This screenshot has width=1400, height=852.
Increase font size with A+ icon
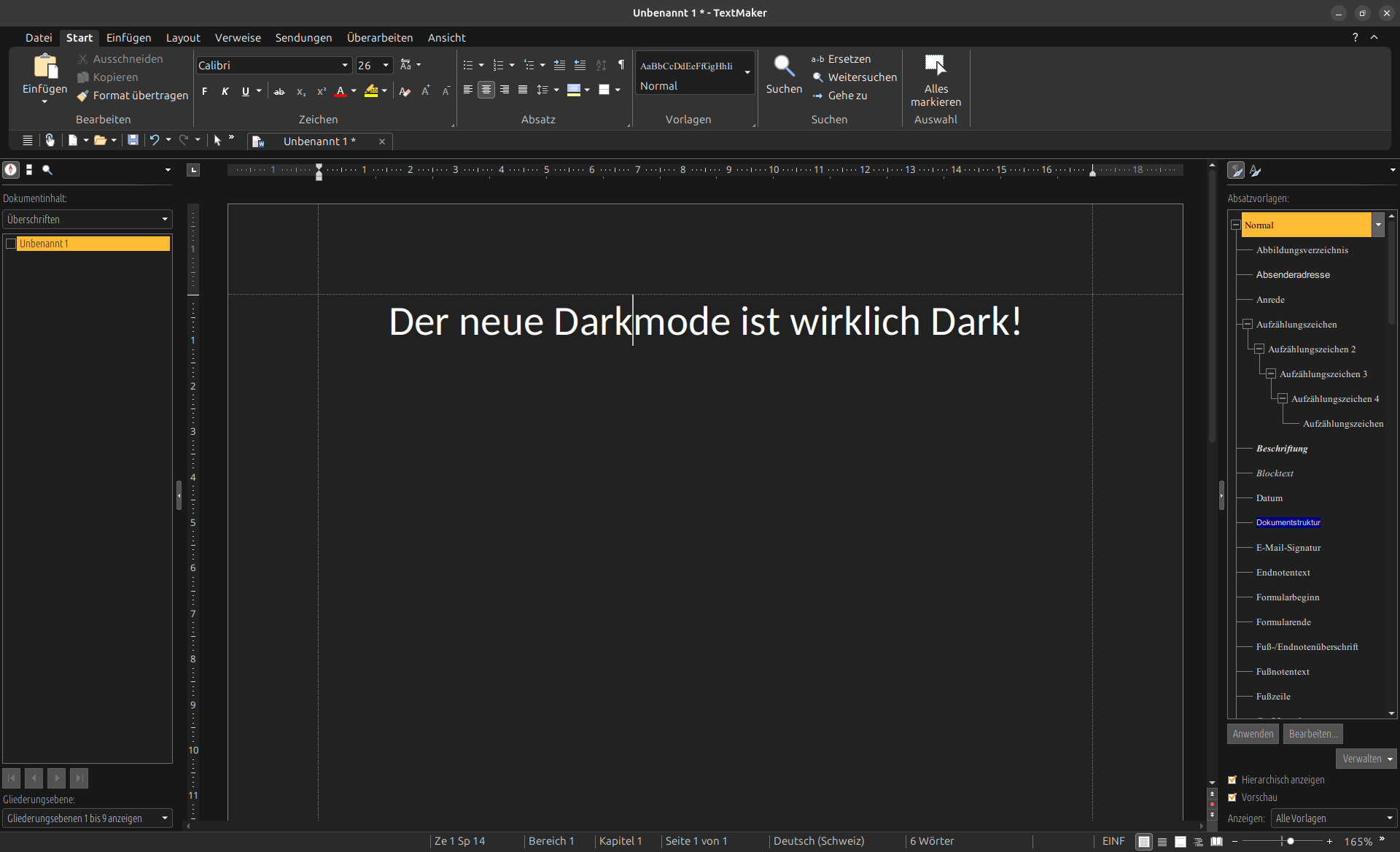coord(426,91)
